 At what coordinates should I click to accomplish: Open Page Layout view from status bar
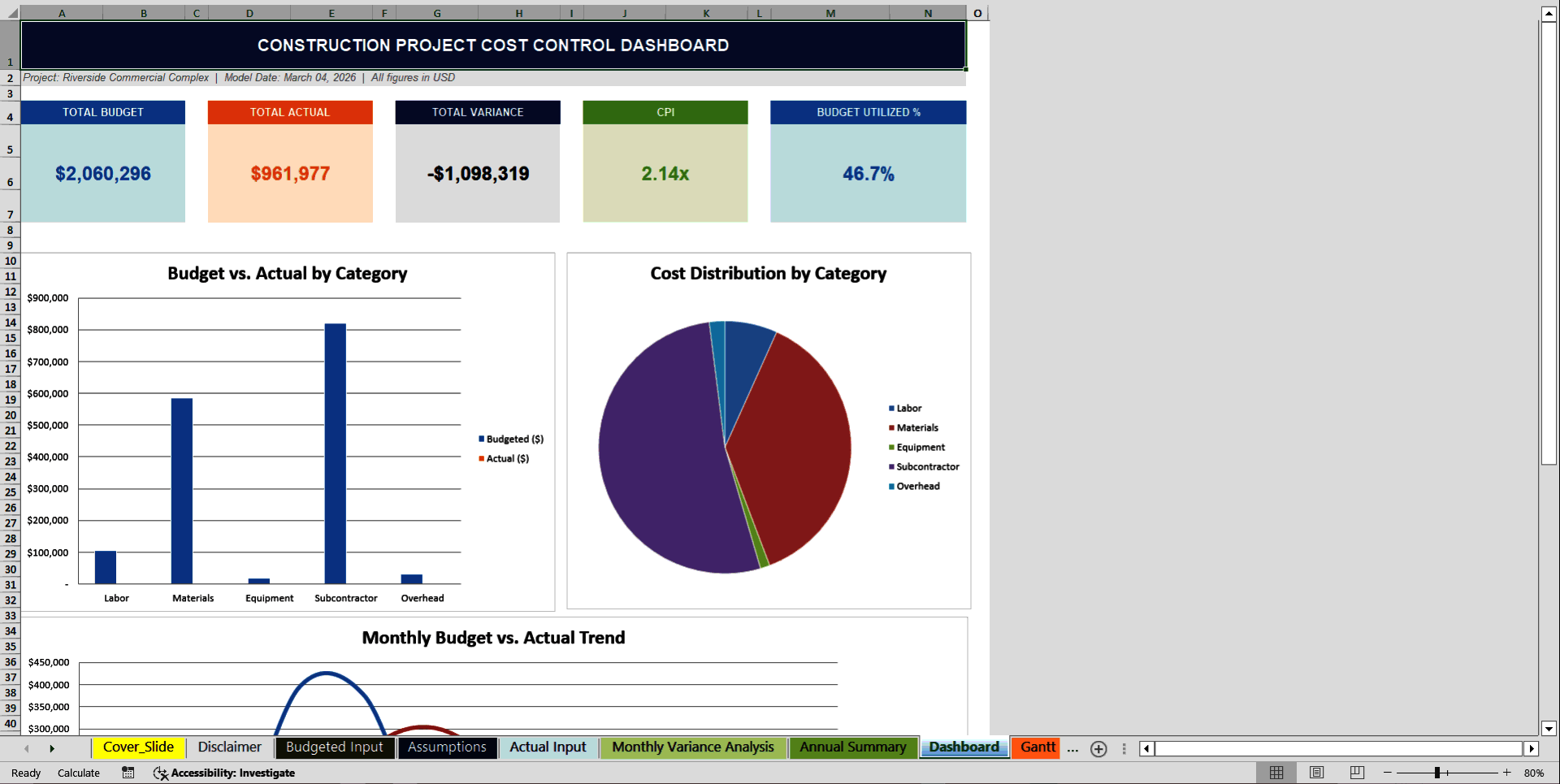[1317, 773]
